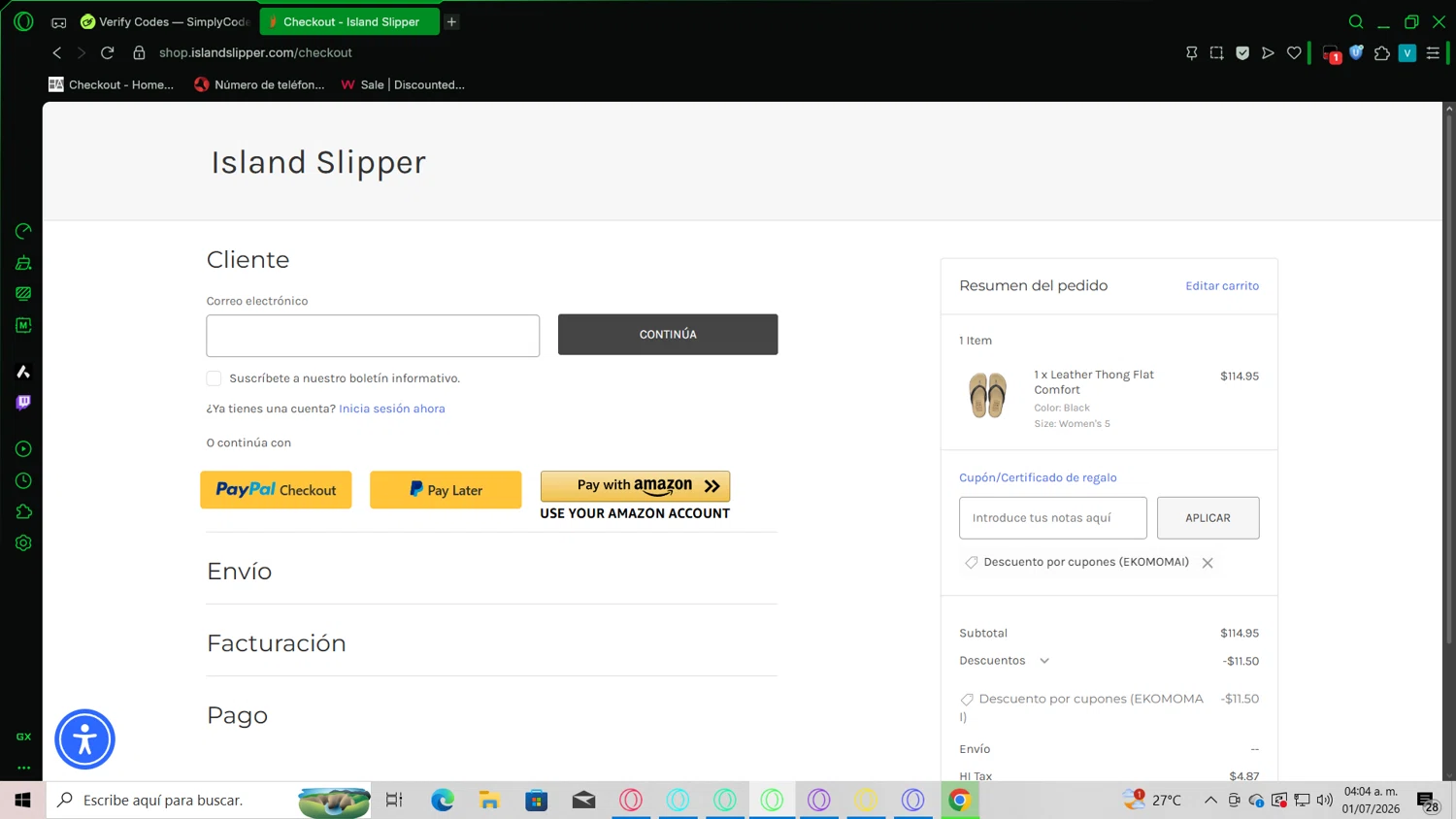Open GX Control speedometer in sidebar
Image resolution: width=1456 pixels, height=819 pixels.
(23, 231)
